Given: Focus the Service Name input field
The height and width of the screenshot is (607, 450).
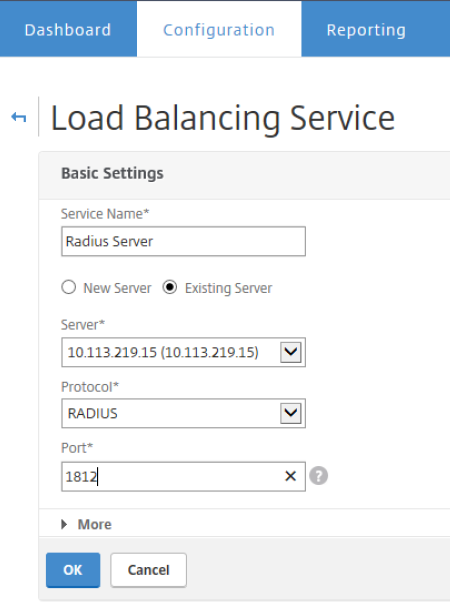Looking at the screenshot, I should coord(183,241).
